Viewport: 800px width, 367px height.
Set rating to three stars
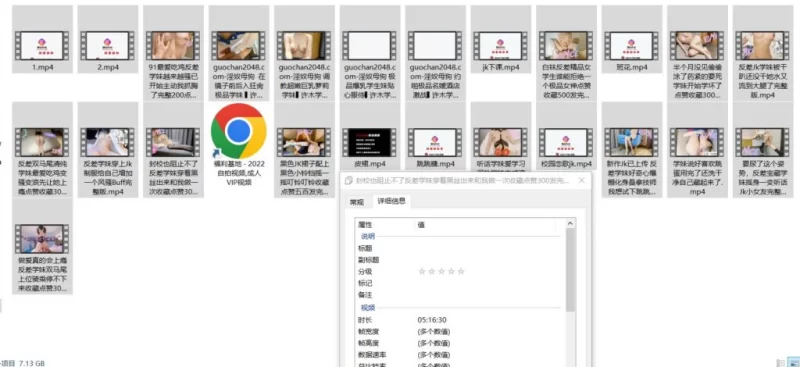tap(441, 271)
